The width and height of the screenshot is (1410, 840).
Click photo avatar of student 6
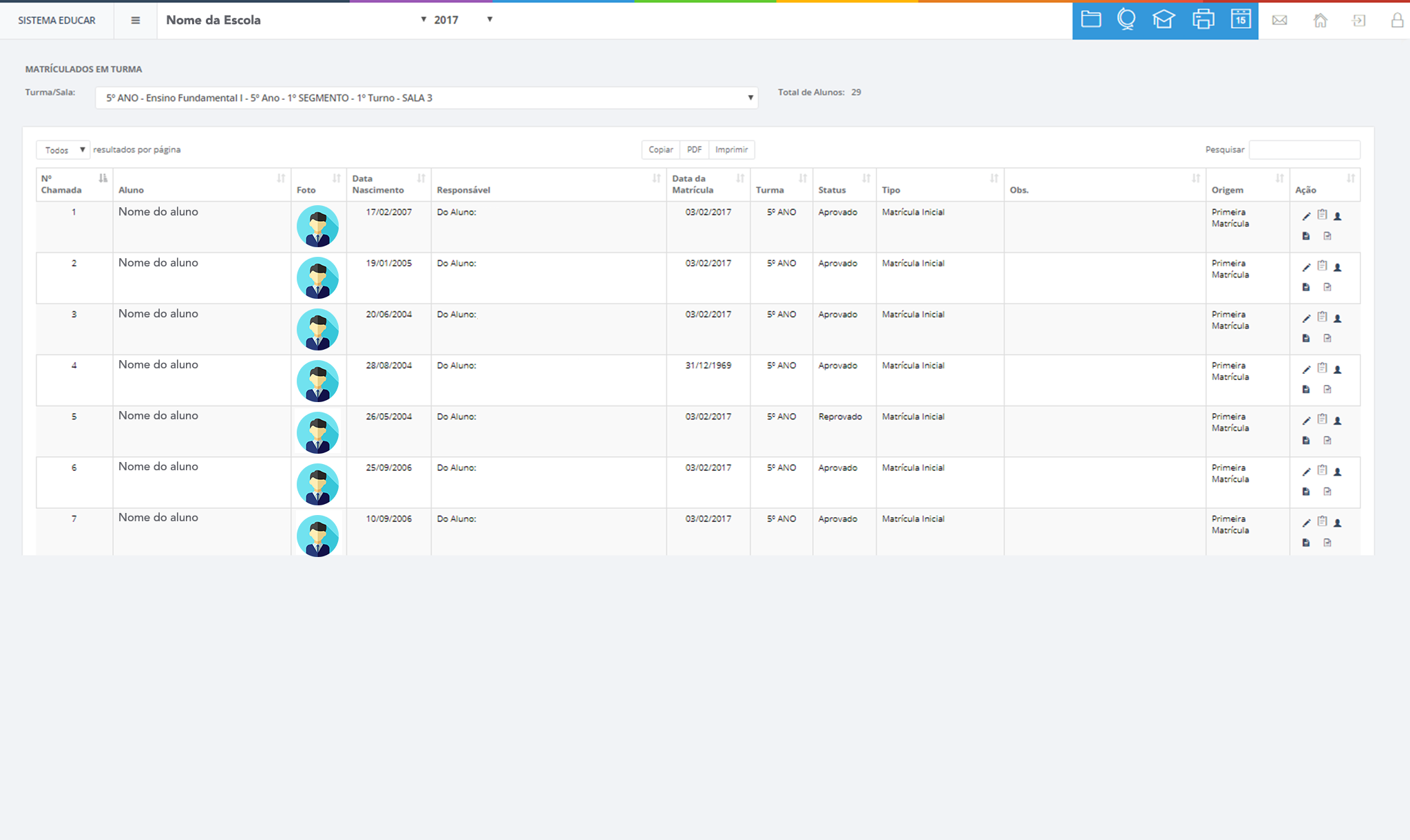317,484
